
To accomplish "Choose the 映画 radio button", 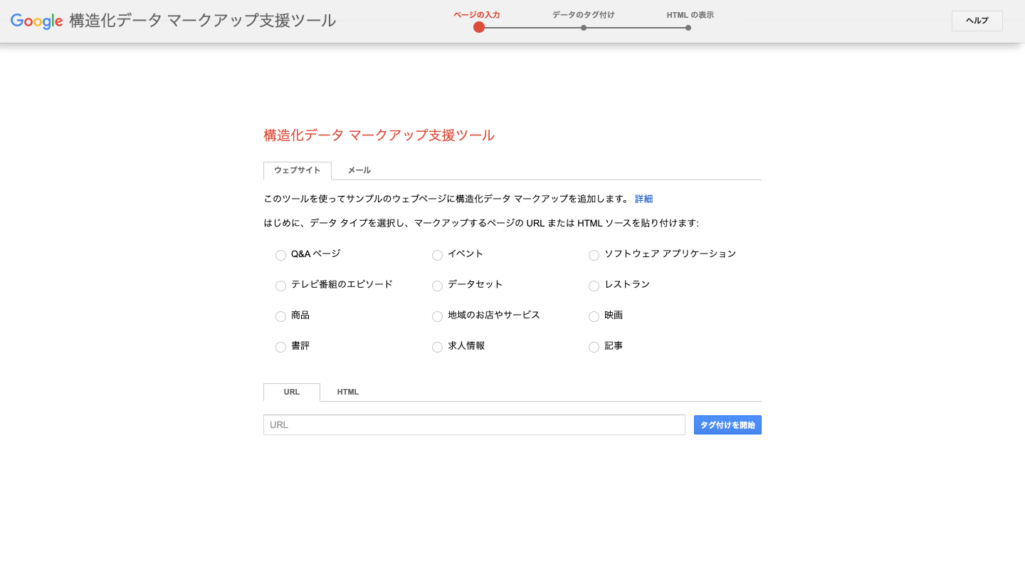I will point(594,316).
